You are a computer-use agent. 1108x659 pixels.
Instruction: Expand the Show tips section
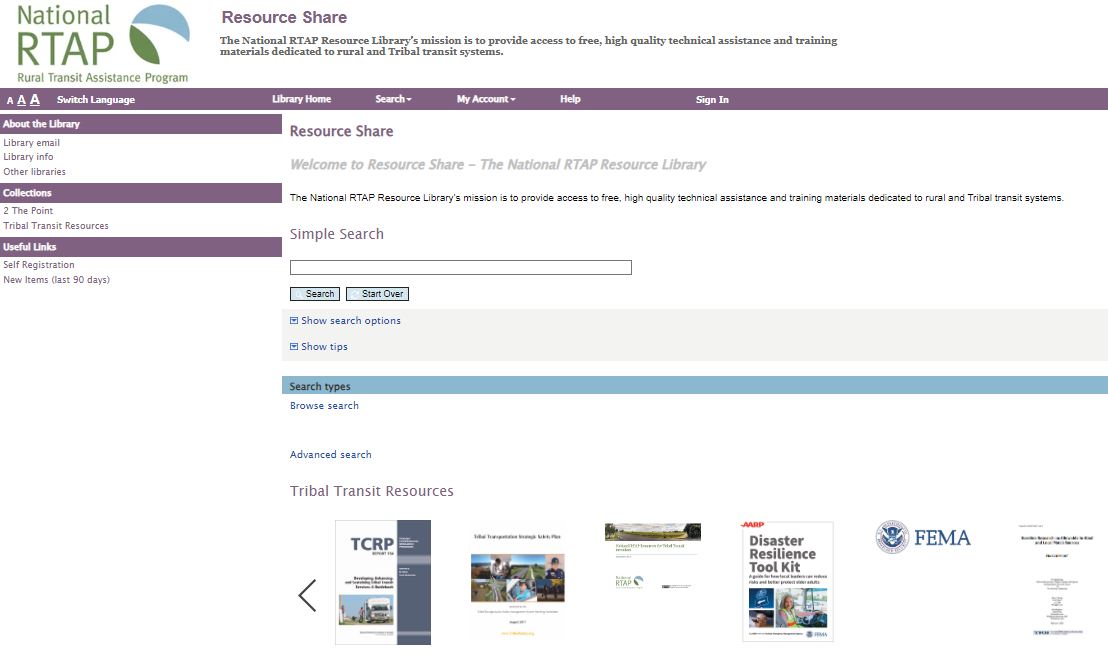318,346
